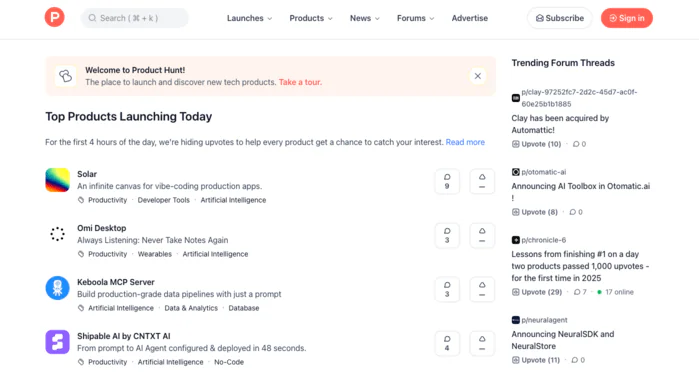The height and width of the screenshot is (381, 699).
Task: Focus the Search box
Action: pos(135,18)
